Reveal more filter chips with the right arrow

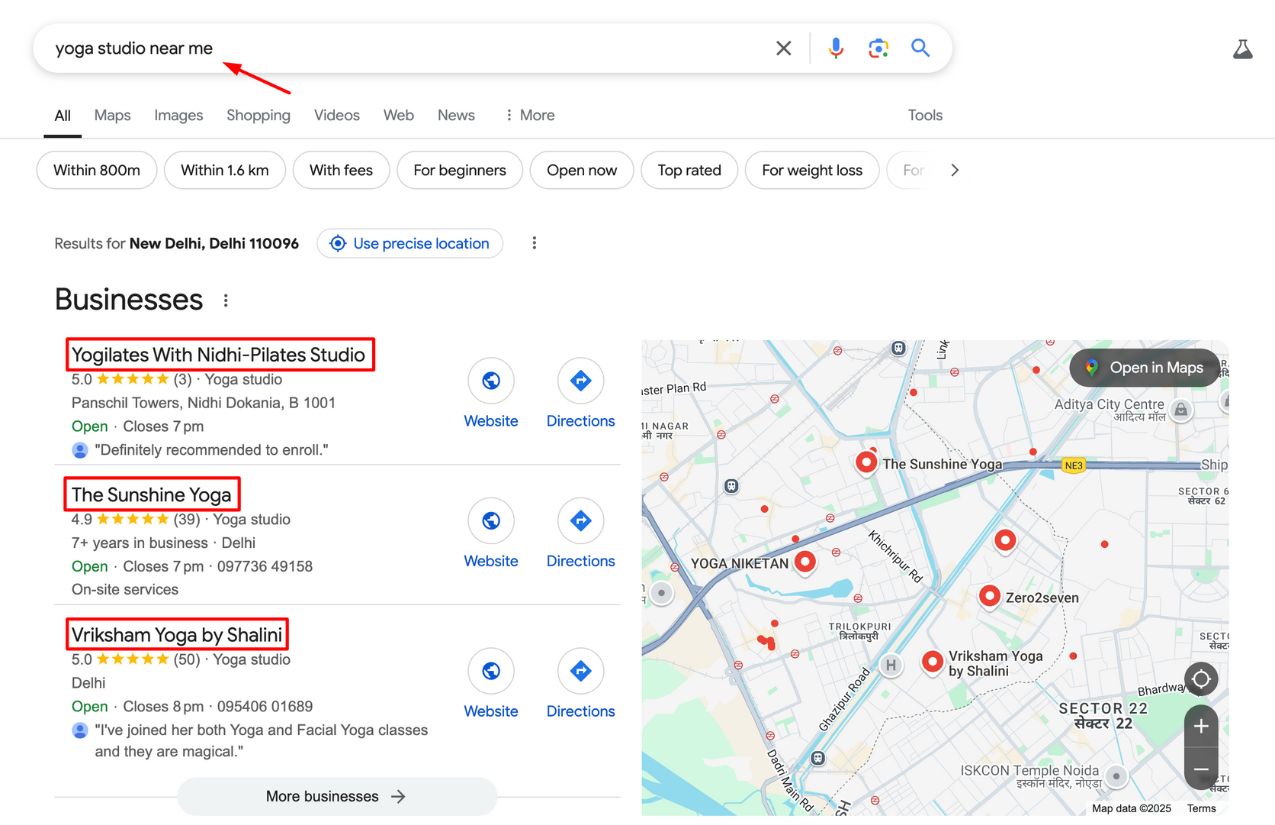point(955,170)
